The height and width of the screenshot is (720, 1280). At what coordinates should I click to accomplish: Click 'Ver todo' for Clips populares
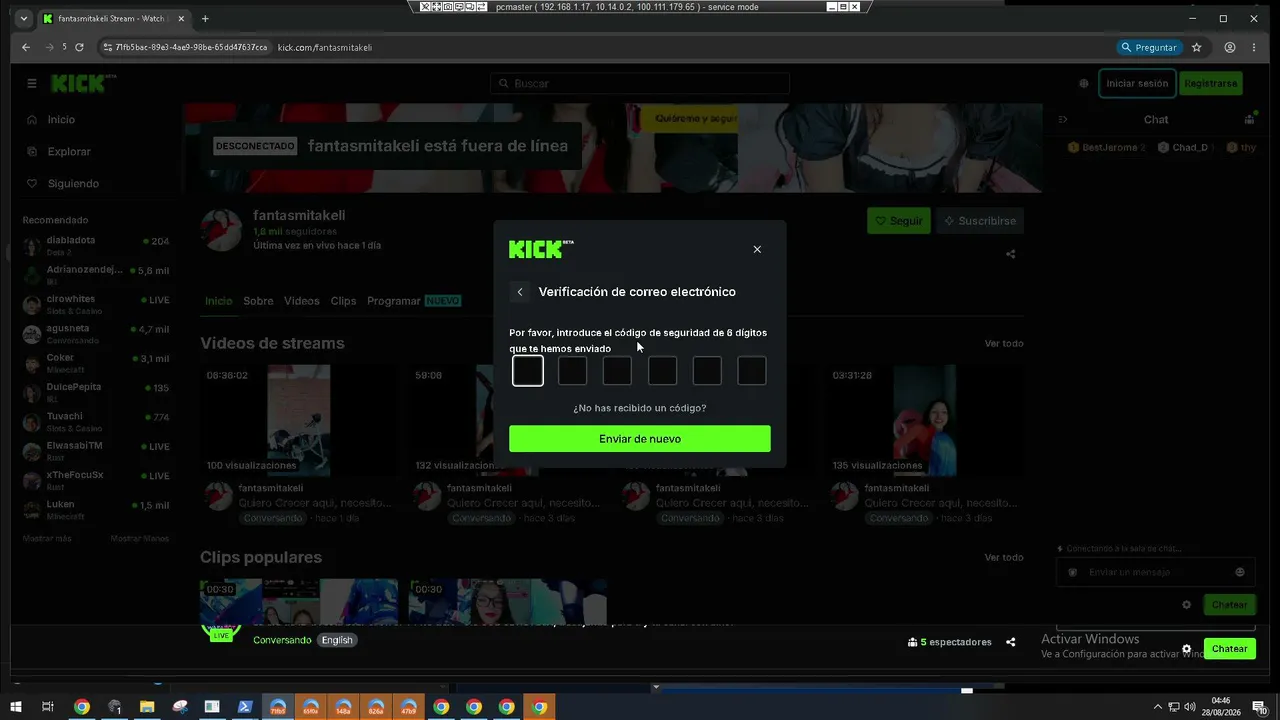pyautogui.click(x=1004, y=557)
